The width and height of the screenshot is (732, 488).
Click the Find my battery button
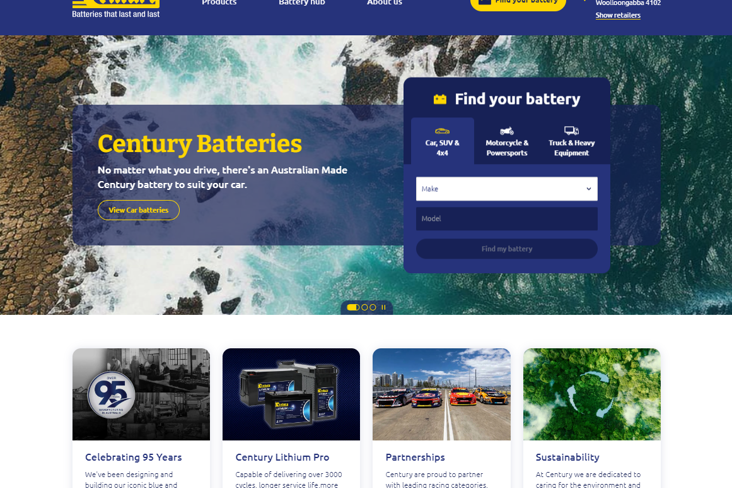tap(507, 249)
